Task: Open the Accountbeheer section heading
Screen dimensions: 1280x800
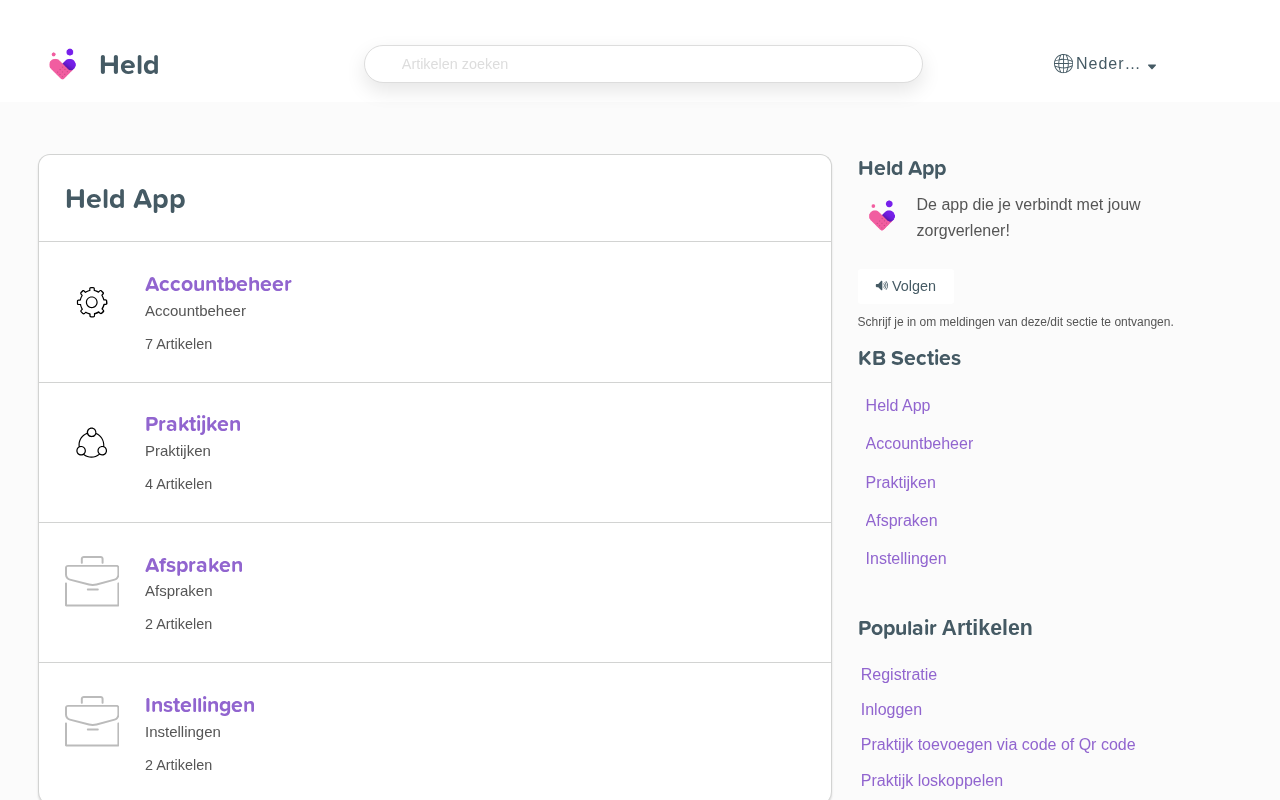Action: (x=218, y=284)
